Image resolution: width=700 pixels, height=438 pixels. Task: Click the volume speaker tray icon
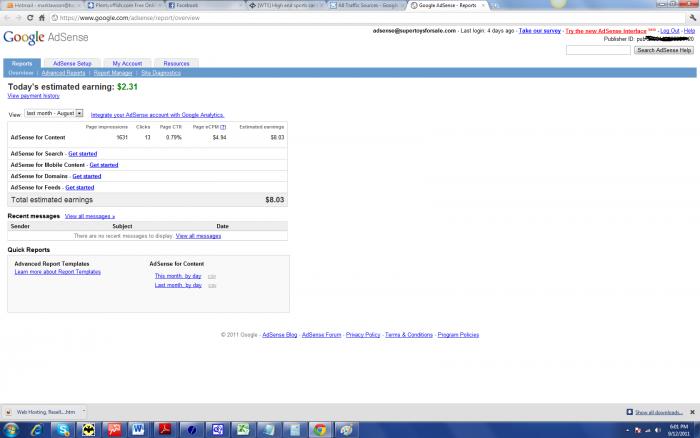[x=658, y=430]
